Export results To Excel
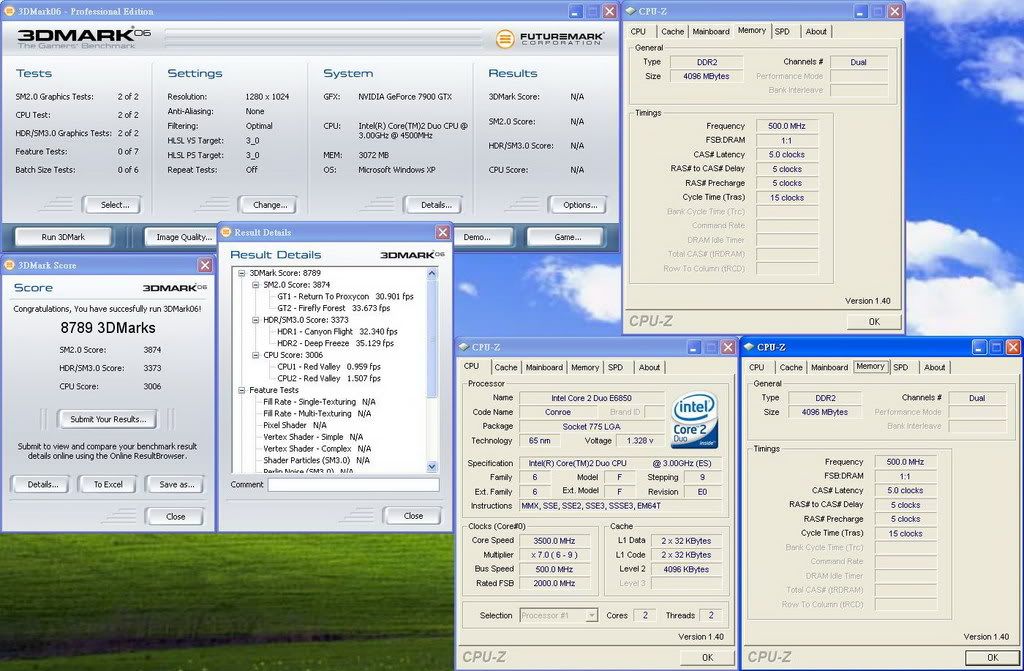Image resolution: width=1024 pixels, height=671 pixels. coord(108,485)
